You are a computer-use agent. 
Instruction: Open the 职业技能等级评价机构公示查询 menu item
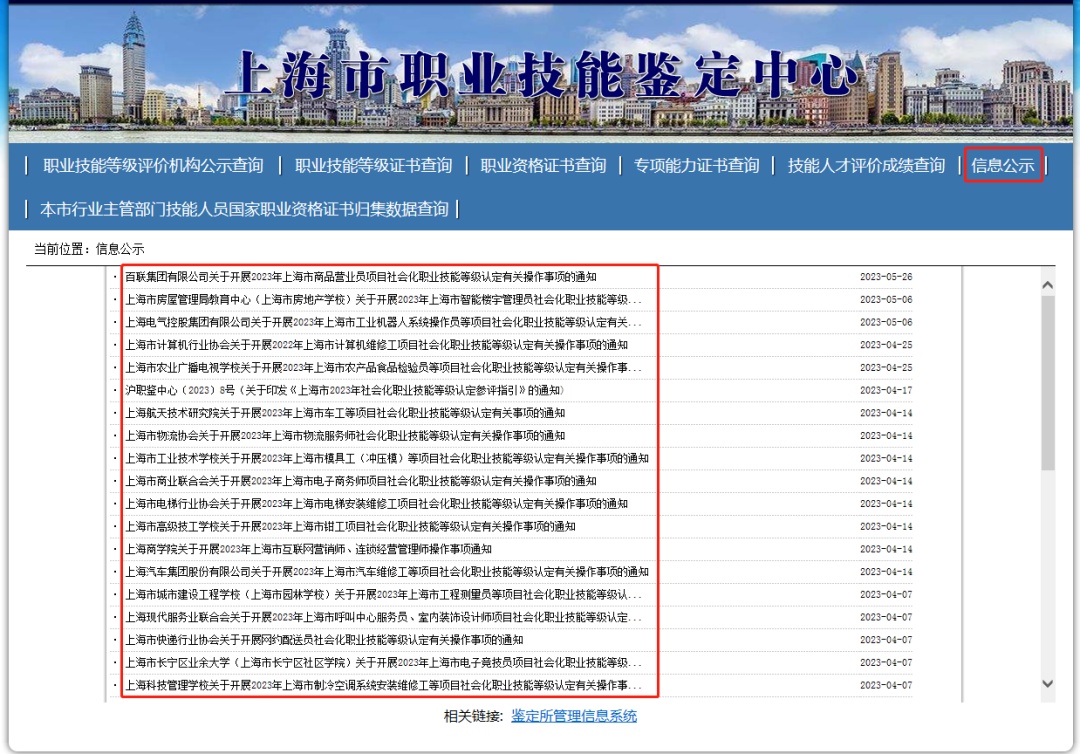point(153,166)
